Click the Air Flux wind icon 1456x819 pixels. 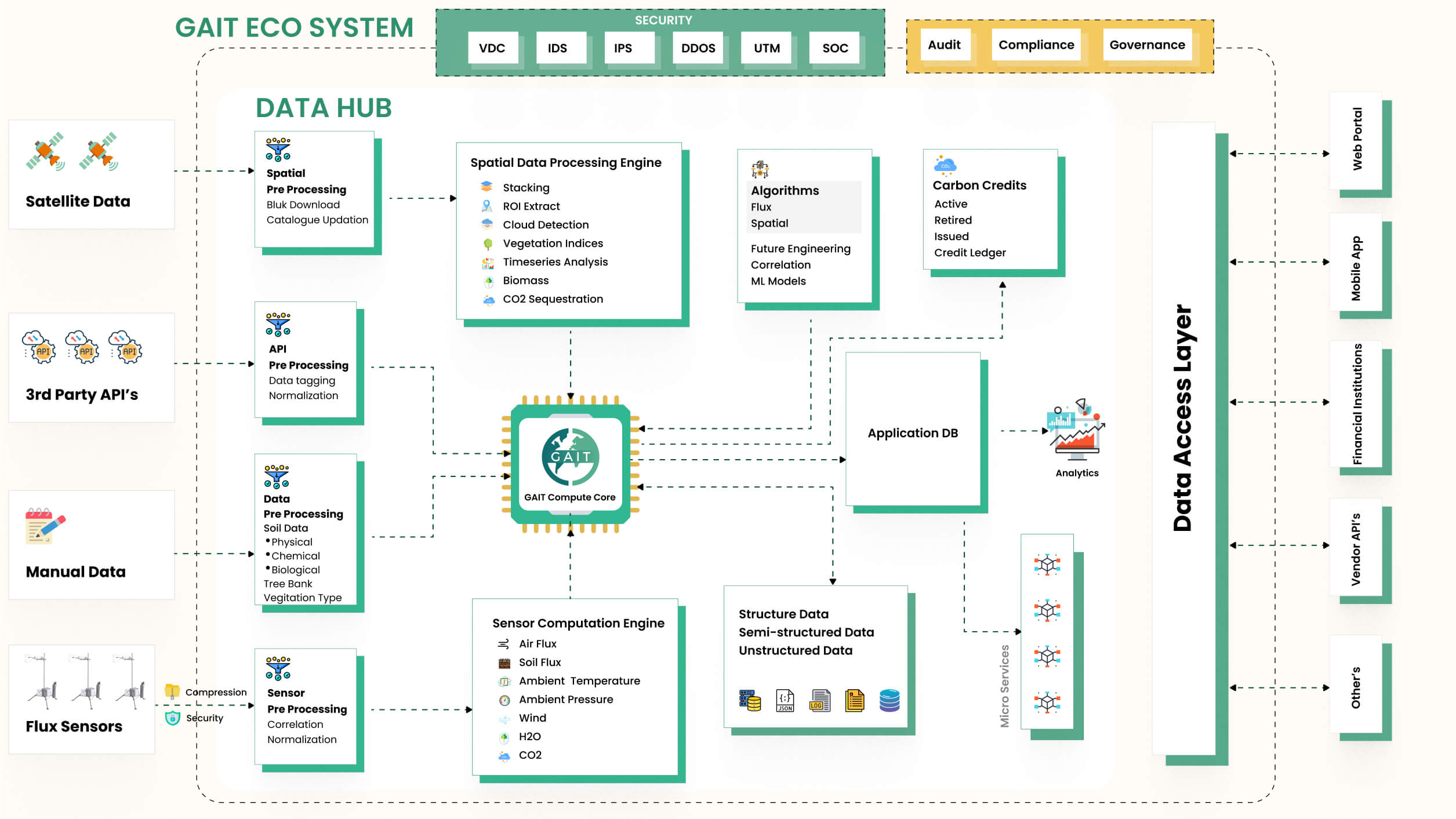(503, 644)
